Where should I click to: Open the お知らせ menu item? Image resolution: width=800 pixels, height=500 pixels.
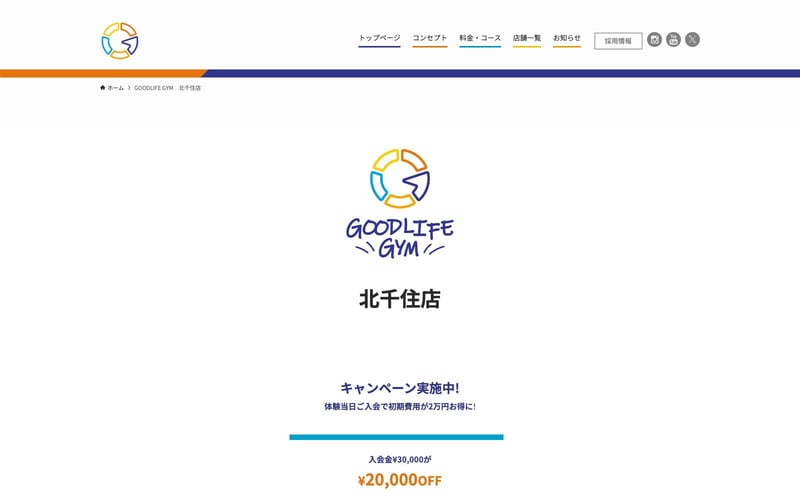coord(567,38)
